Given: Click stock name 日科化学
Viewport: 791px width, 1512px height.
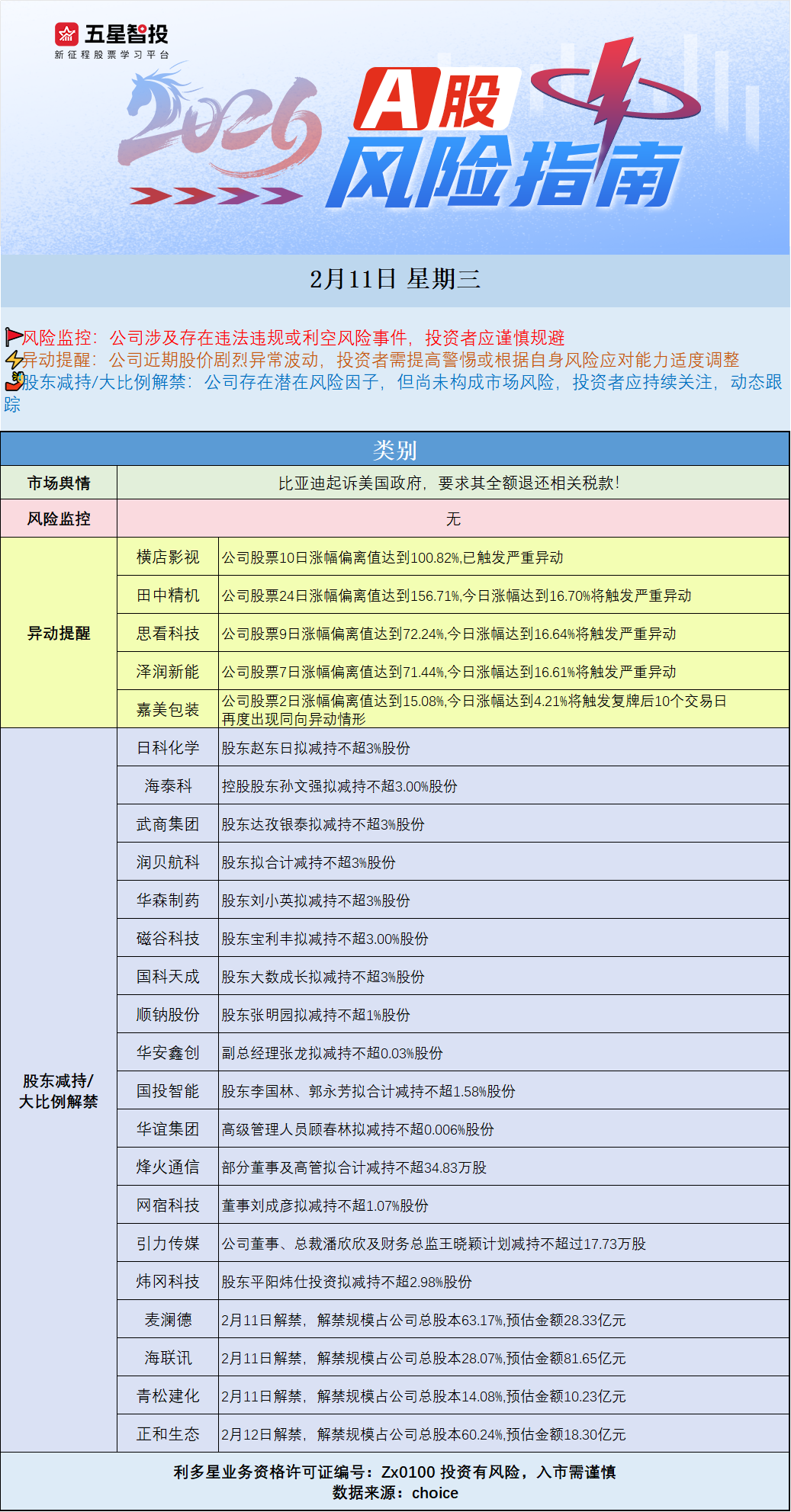Looking at the screenshot, I should tap(168, 748).
